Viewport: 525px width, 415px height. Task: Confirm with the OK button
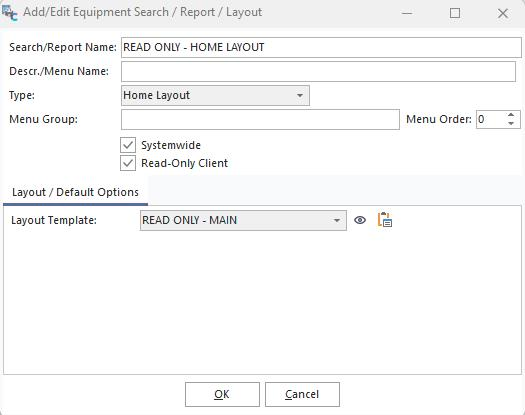(222, 394)
